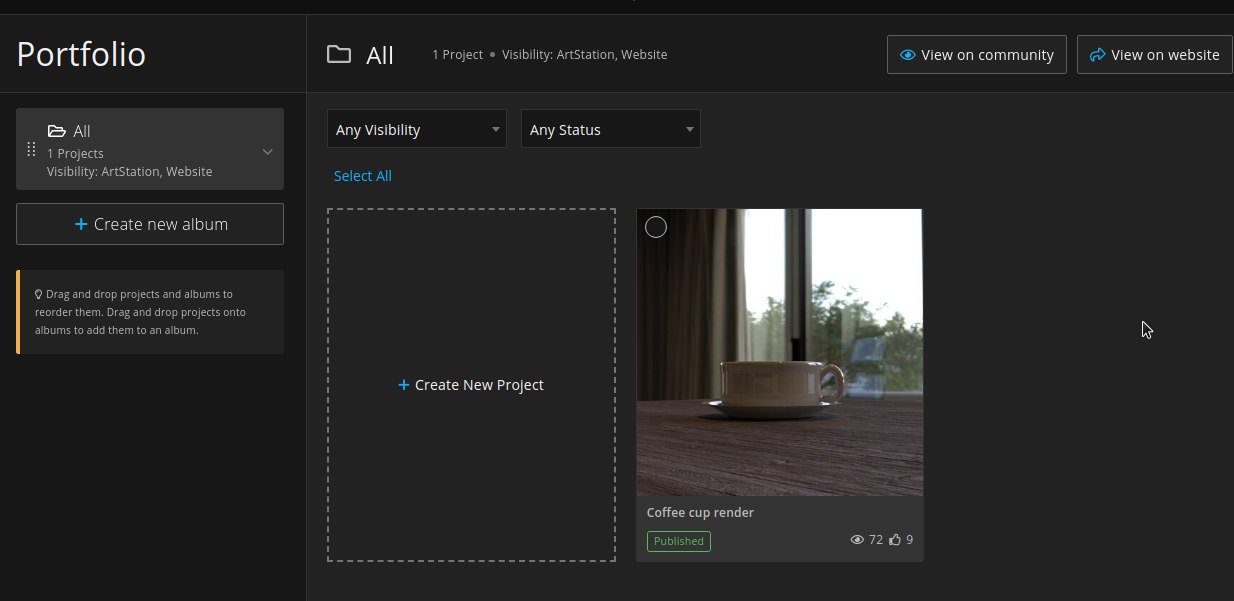Image resolution: width=1234 pixels, height=601 pixels.
Task: Open the Any Status dropdown
Action: coord(611,129)
